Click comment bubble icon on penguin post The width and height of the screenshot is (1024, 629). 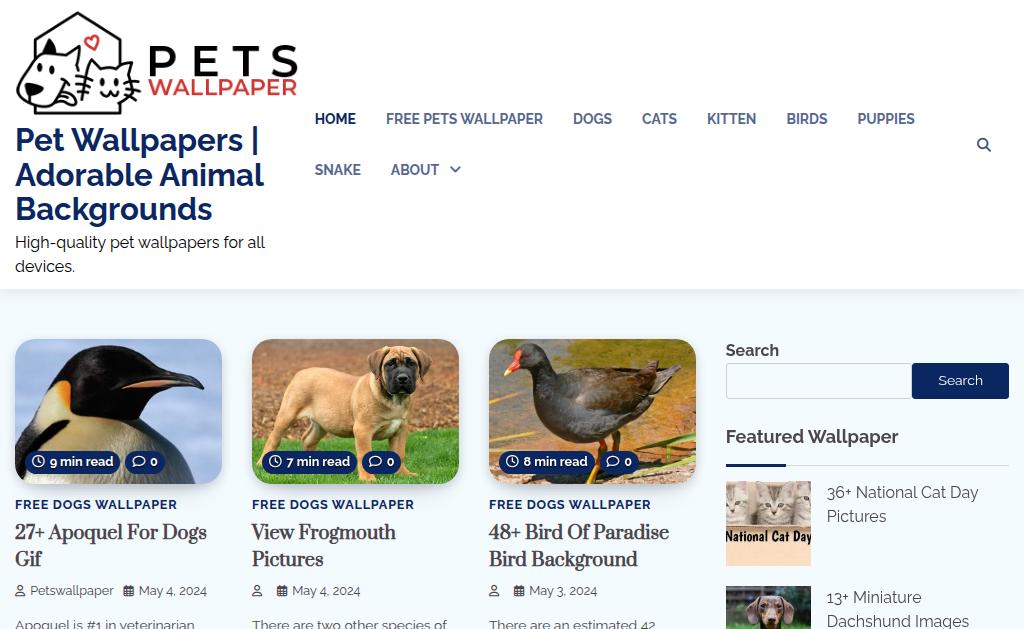coord(138,461)
